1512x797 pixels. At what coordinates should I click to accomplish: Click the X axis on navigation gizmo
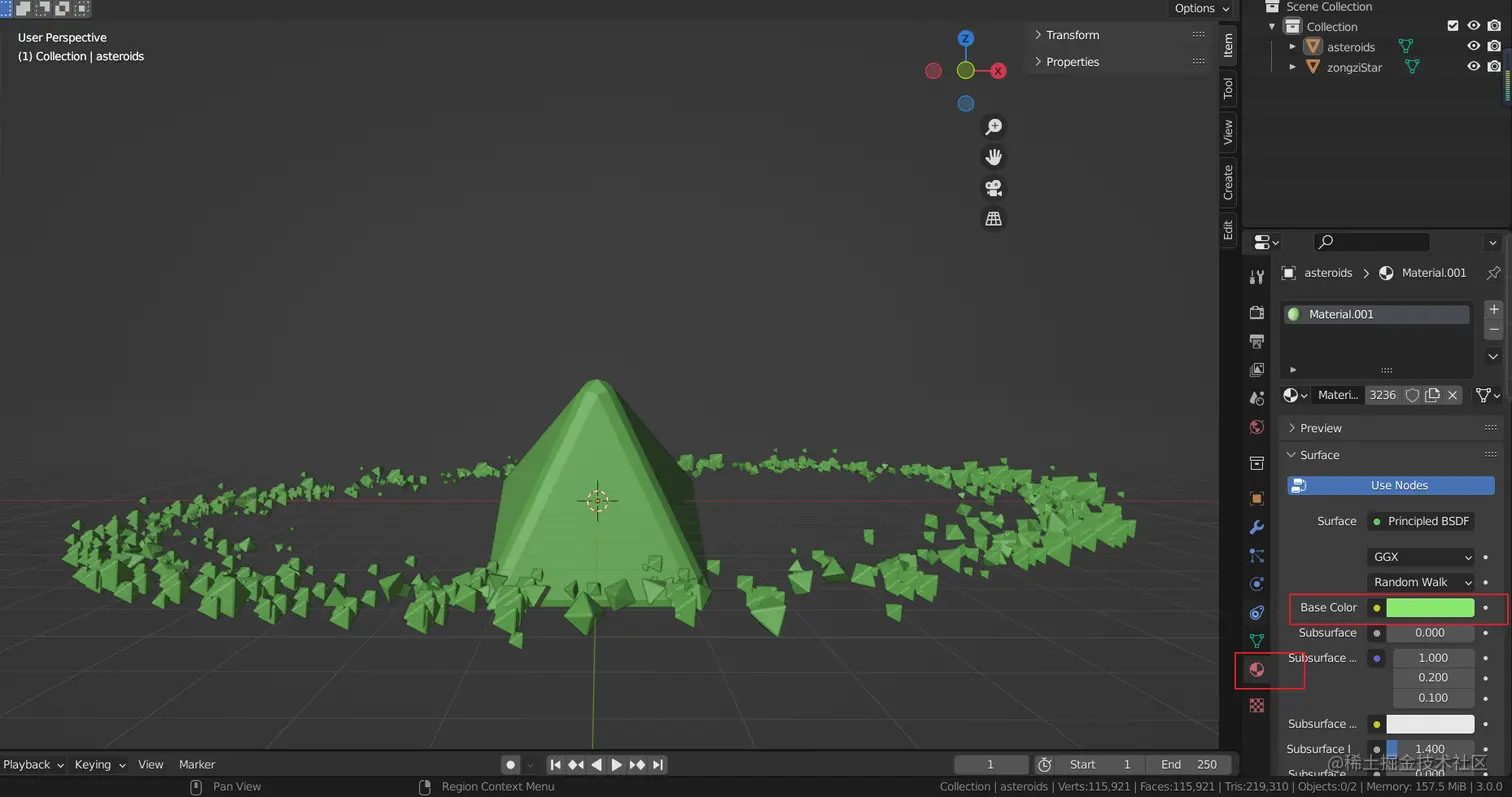[x=998, y=71]
